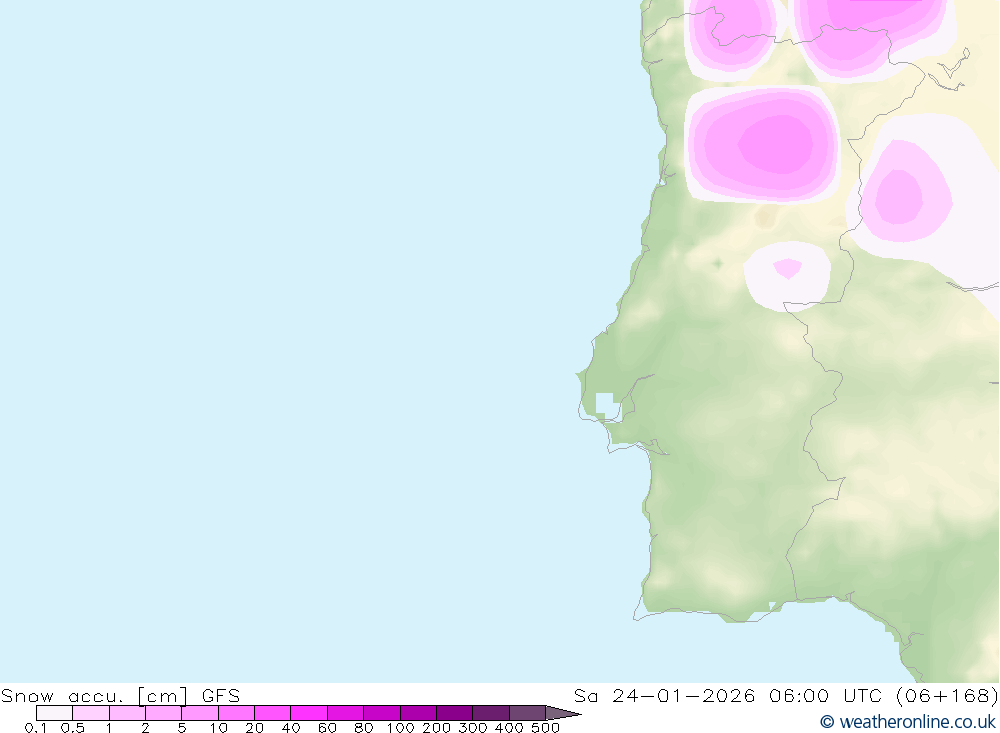Click the white 0.1–0.5 cm legend swatch
Viewport: 1000px width, 733px height.
tap(54, 713)
